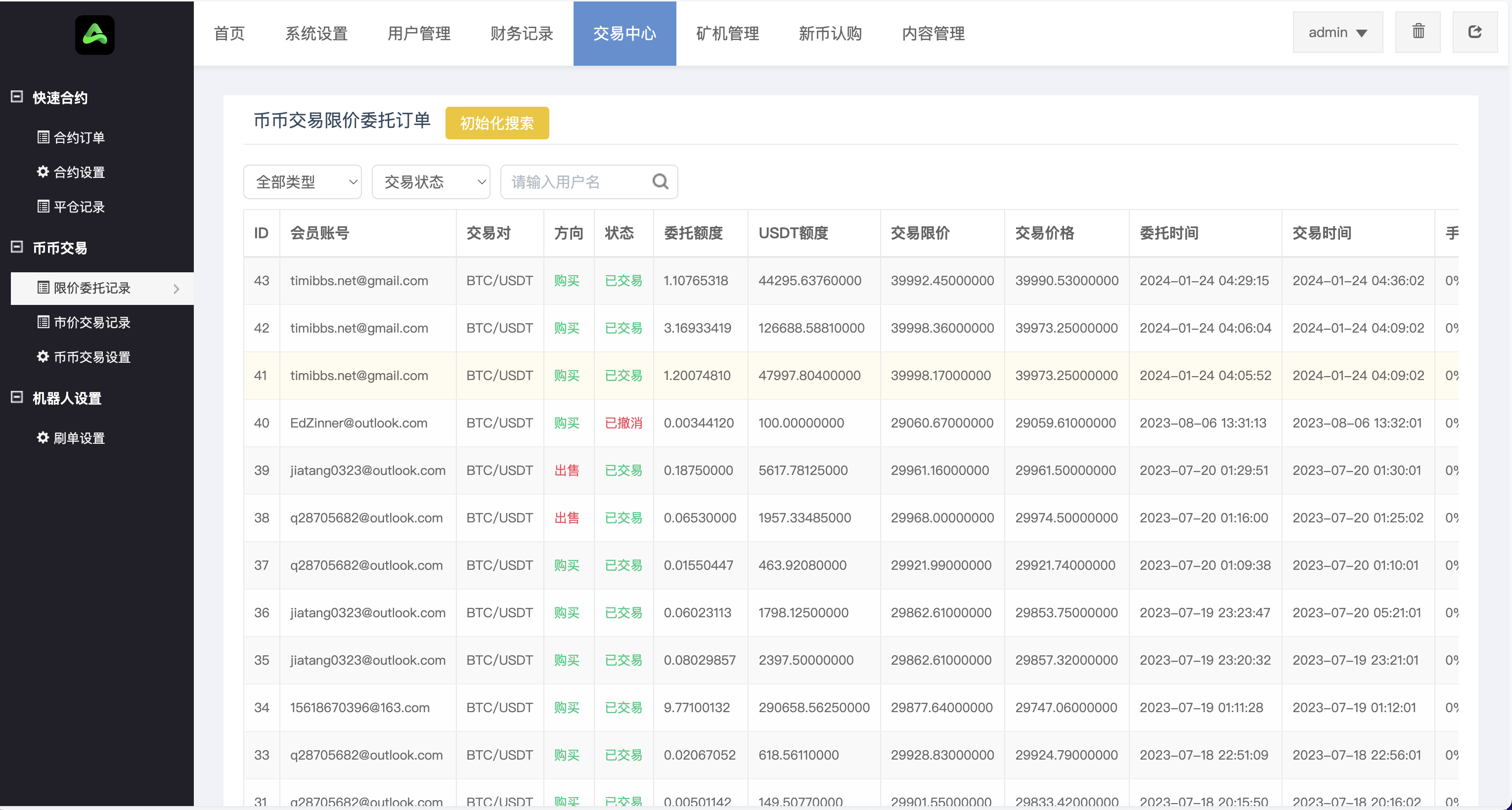This screenshot has height=810, width=1512.
Task: Collapse the 机器人设置 sidebar section
Action: pyautogui.click(x=16, y=398)
